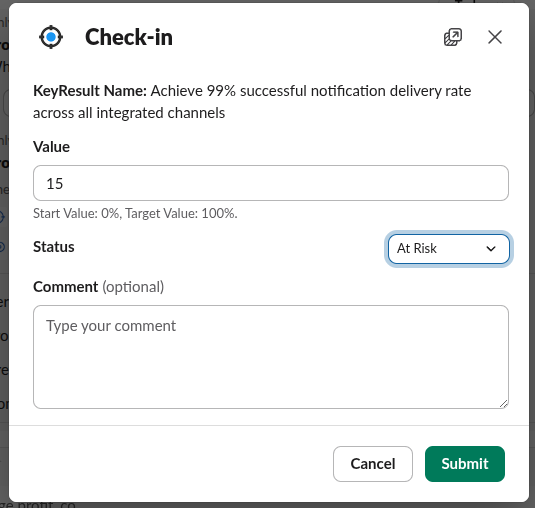Click the Value field label
Screen dimensions: 535x508
52,147
